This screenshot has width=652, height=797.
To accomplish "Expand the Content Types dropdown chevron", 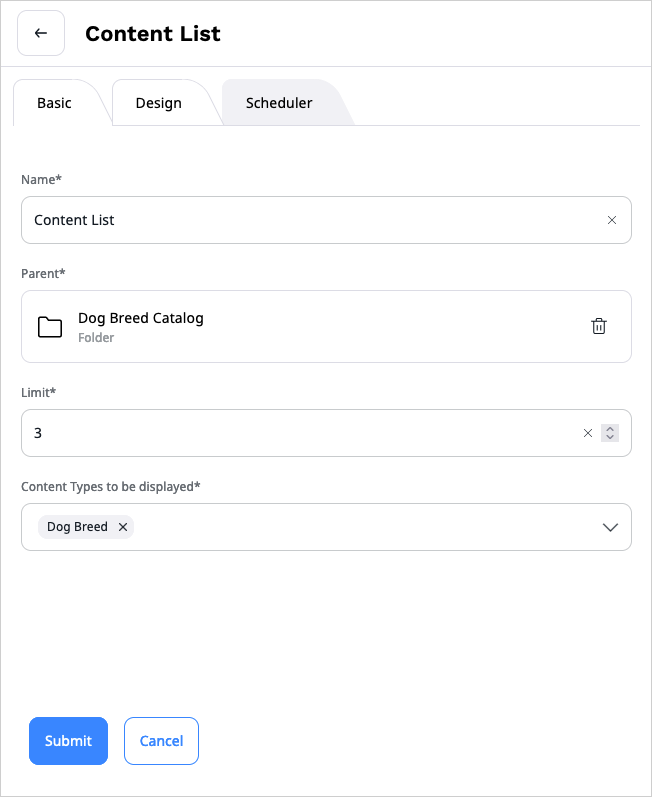I will pos(610,527).
